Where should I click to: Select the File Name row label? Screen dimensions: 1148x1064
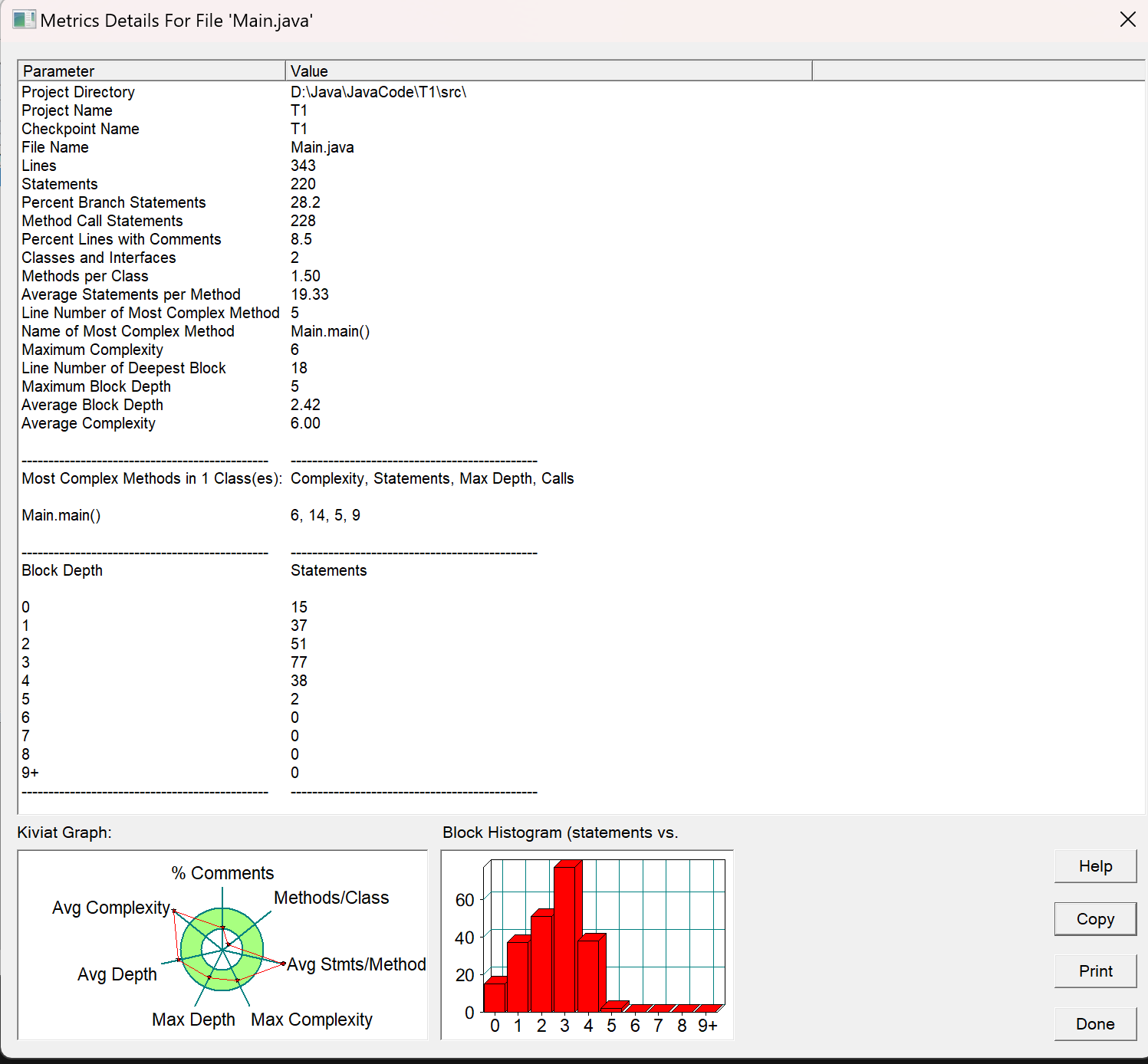click(x=55, y=147)
